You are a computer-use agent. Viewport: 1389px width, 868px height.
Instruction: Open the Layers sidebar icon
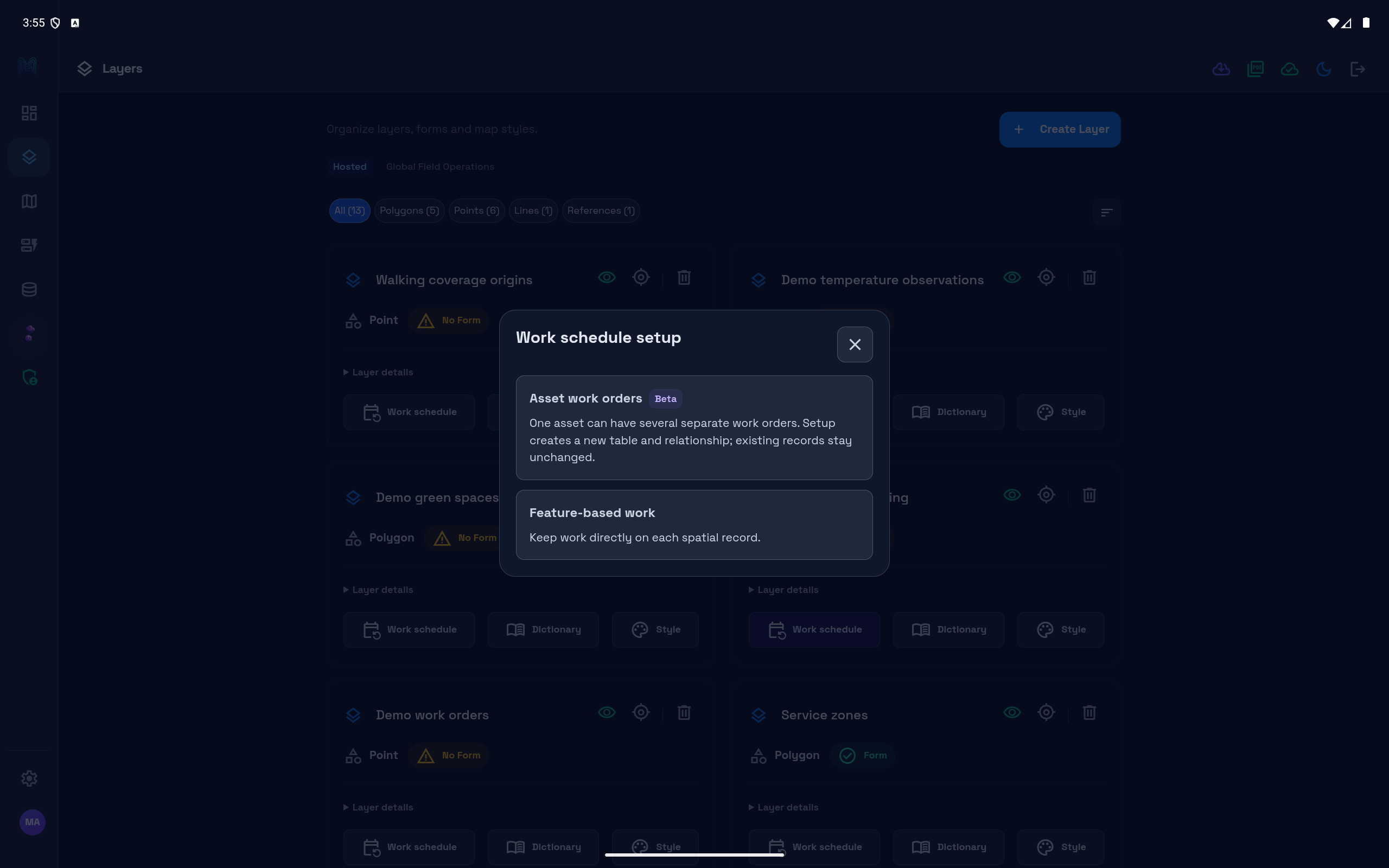29,157
